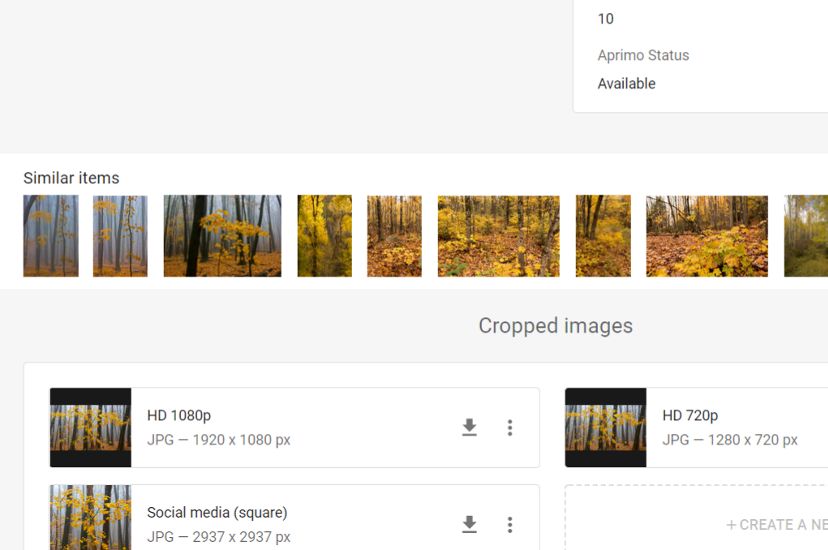Image resolution: width=828 pixels, height=550 pixels.
Task: Open the Social media (square) crop thumbnail
Action: [91, 518]
